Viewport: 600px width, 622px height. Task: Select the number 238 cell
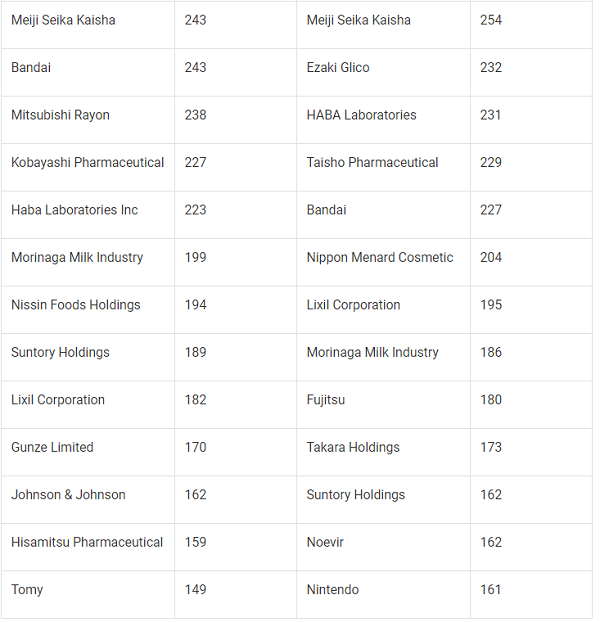point(196,115)
